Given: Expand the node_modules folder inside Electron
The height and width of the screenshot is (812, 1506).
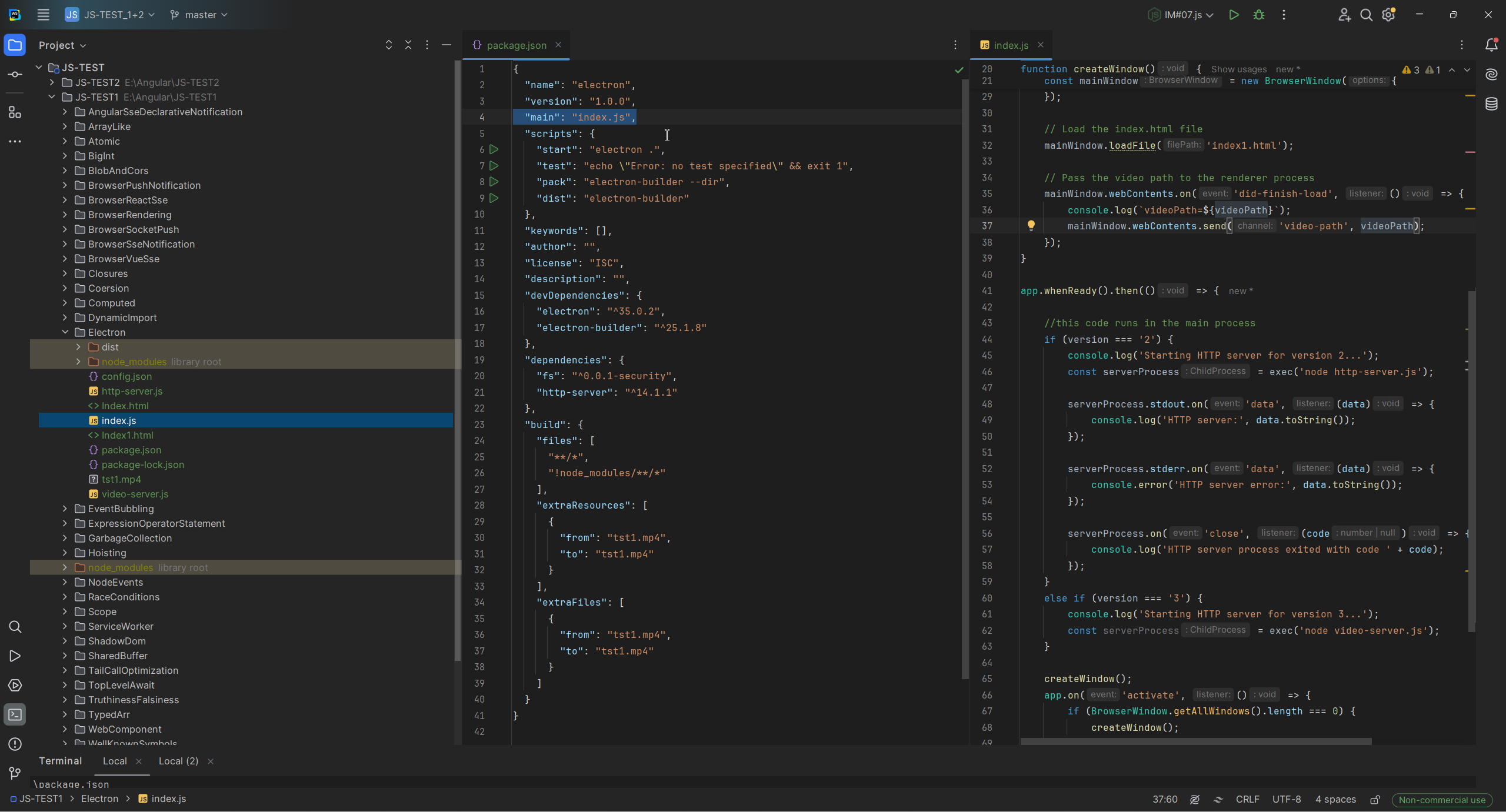Looking at the screenshot, I should coord(78,362).
